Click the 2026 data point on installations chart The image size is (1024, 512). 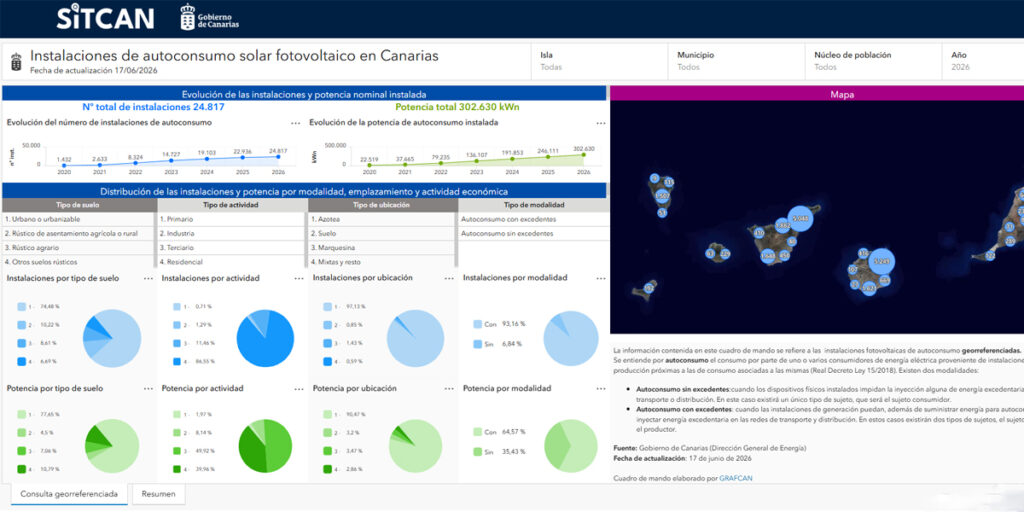click(x=278, y=157)
